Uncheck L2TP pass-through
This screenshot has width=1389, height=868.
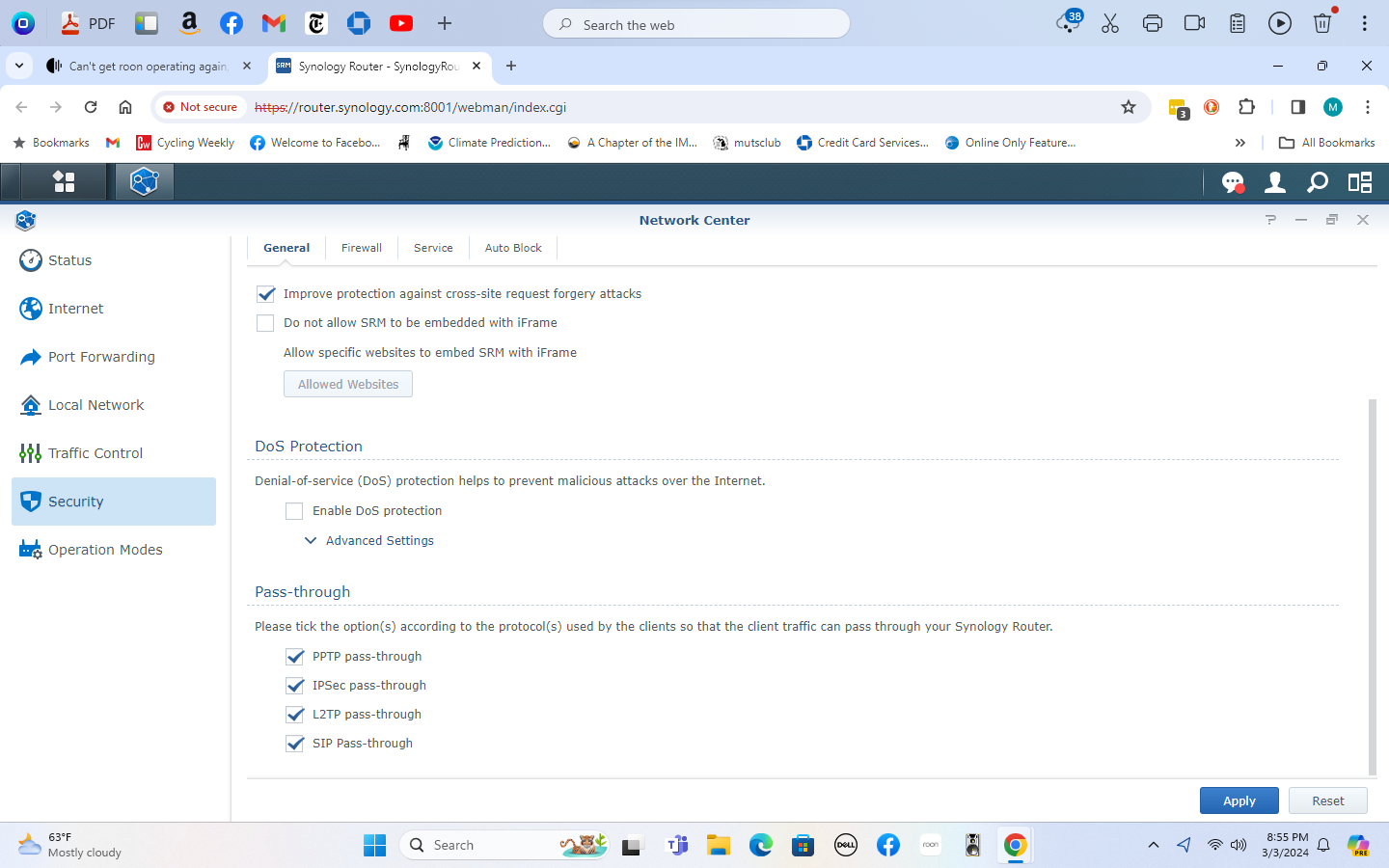pos(295,715)
